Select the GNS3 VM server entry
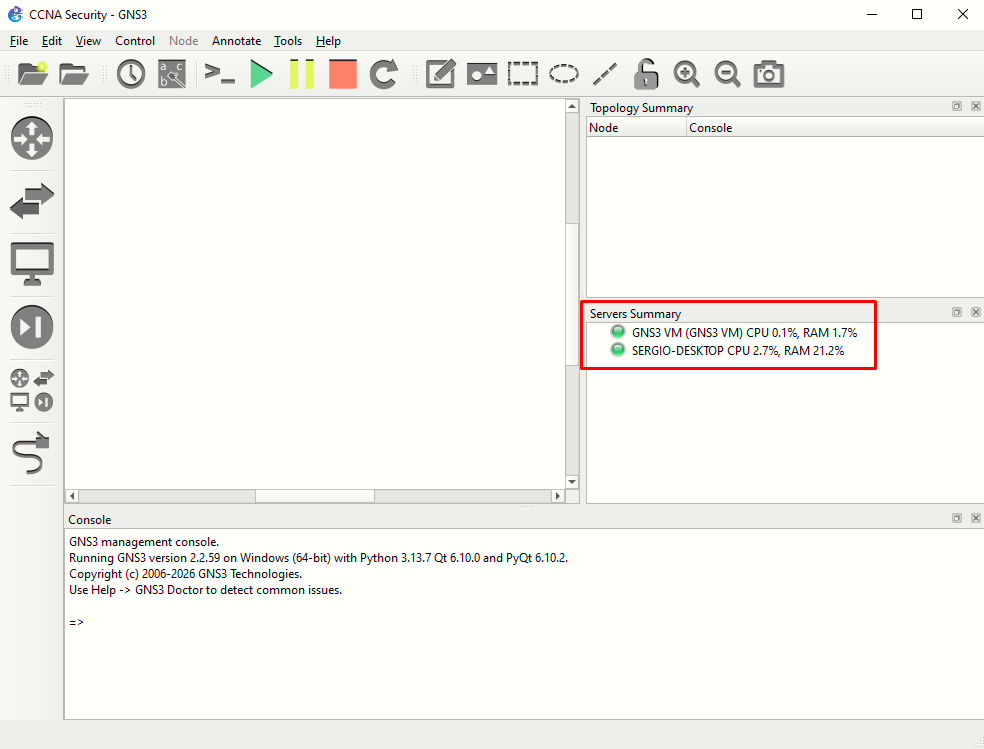The width and height of the screenshot is (984, 749). (x=744, y=332)
